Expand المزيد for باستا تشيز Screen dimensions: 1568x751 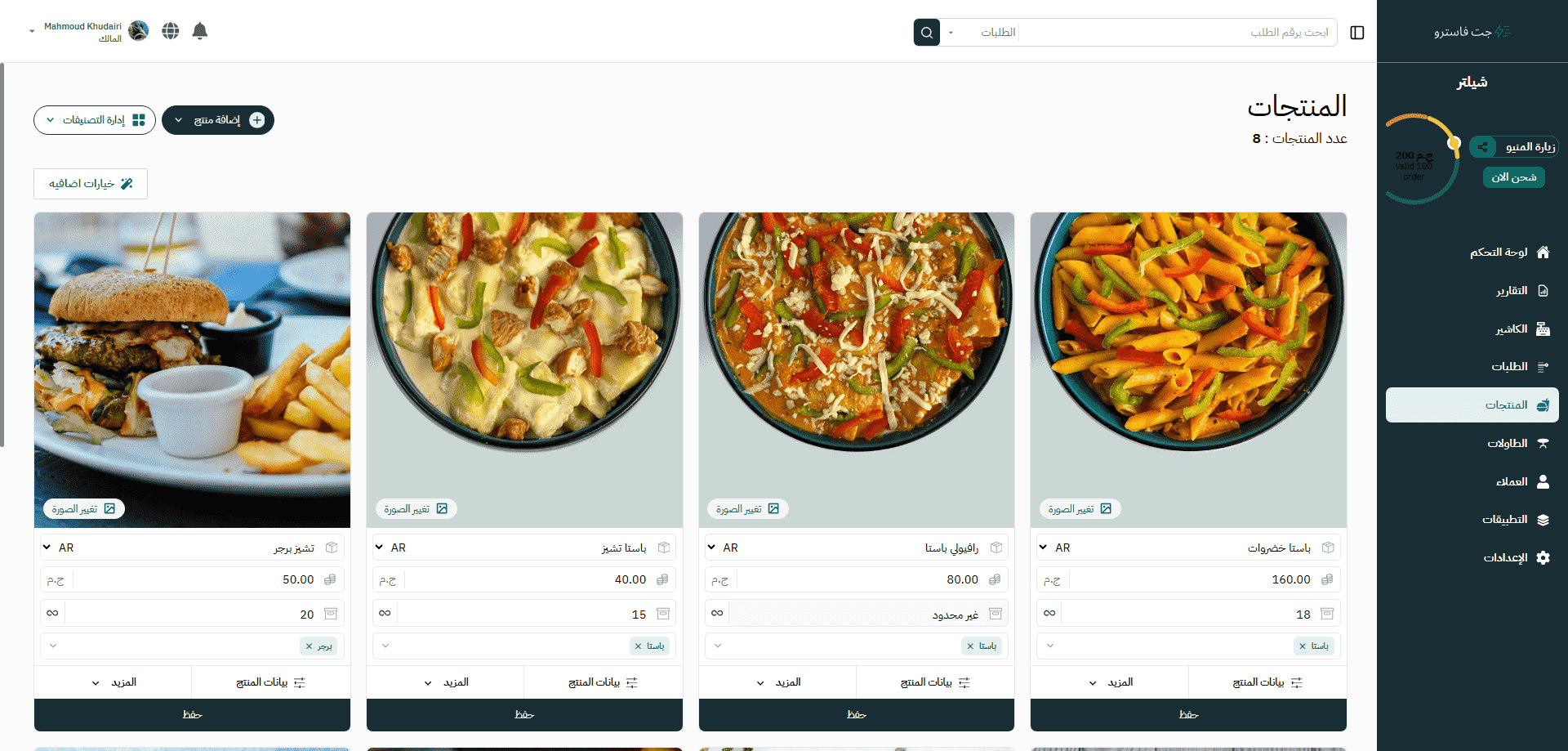(x=445, y=682)
